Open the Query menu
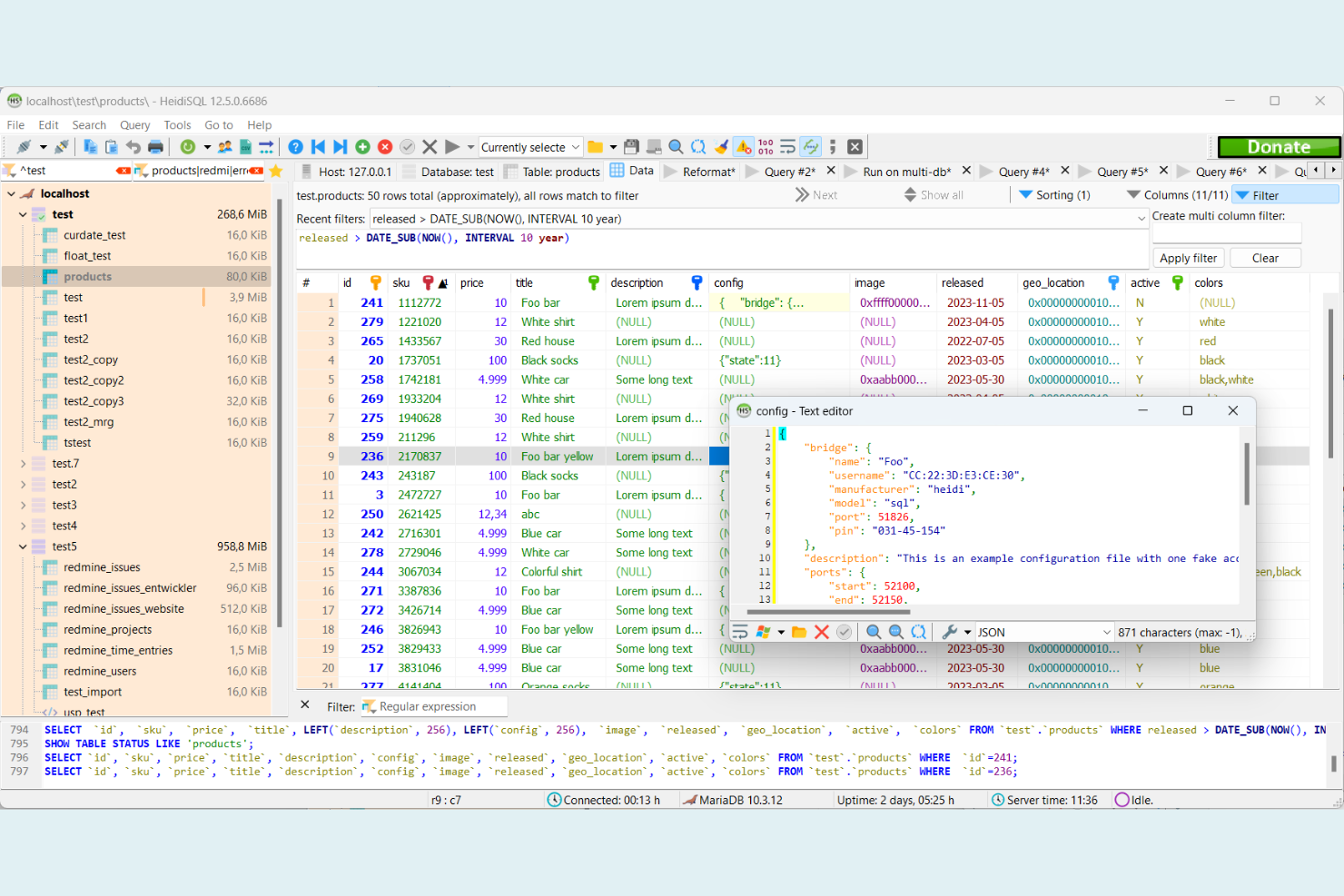This screenshot has width=1344, height=896. coord(134,125)
